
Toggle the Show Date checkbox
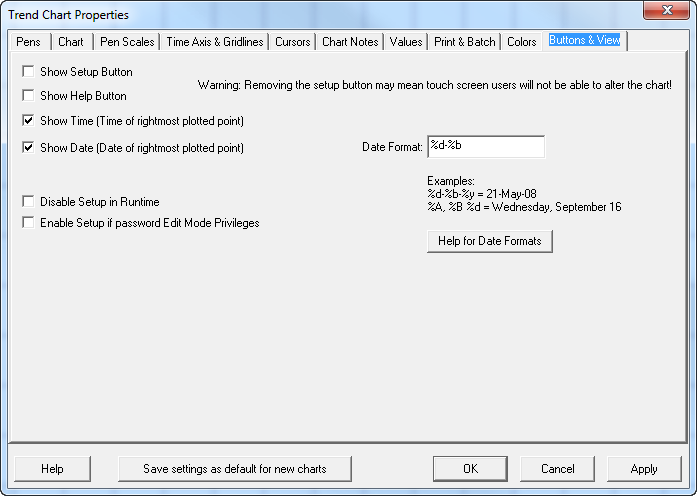click(x=28, y=148)
